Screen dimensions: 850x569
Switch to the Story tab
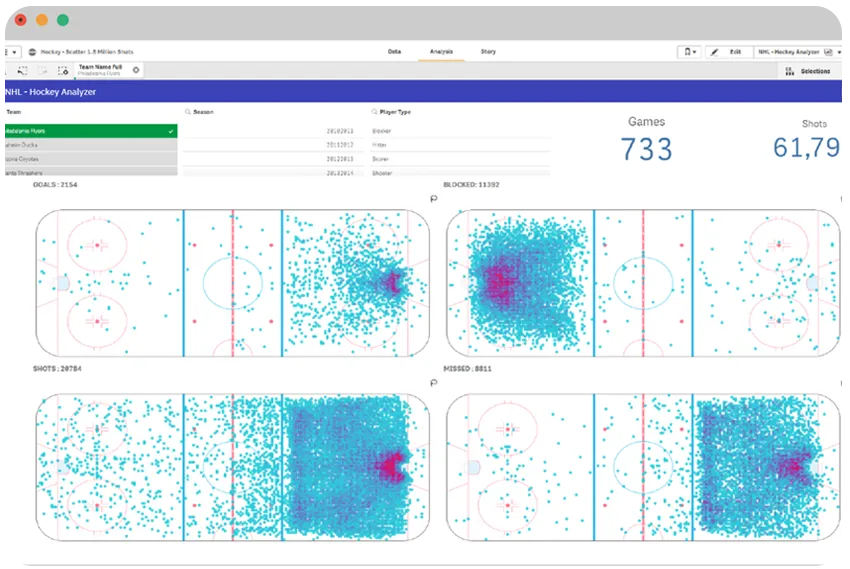coord(488,51)
